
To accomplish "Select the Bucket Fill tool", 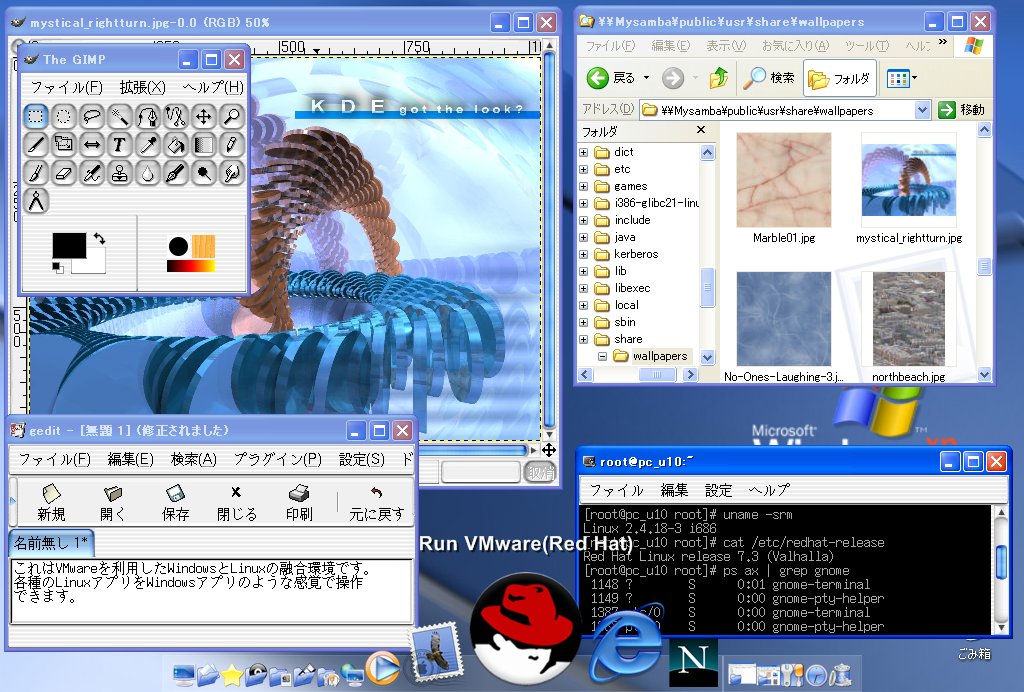I will [176, 144].
